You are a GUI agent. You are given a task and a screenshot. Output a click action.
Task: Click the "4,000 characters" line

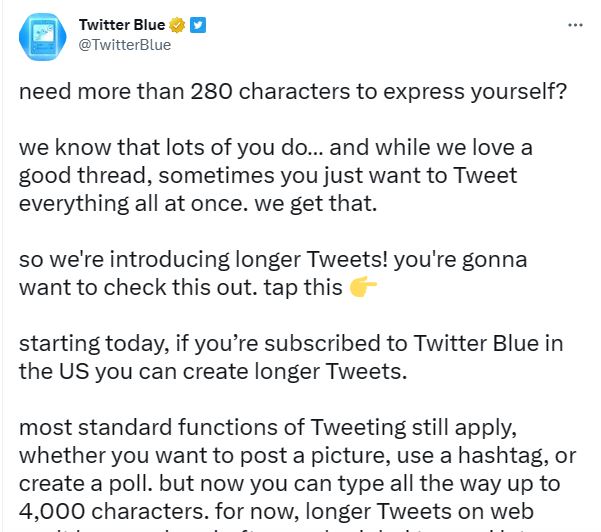(276, 511)
